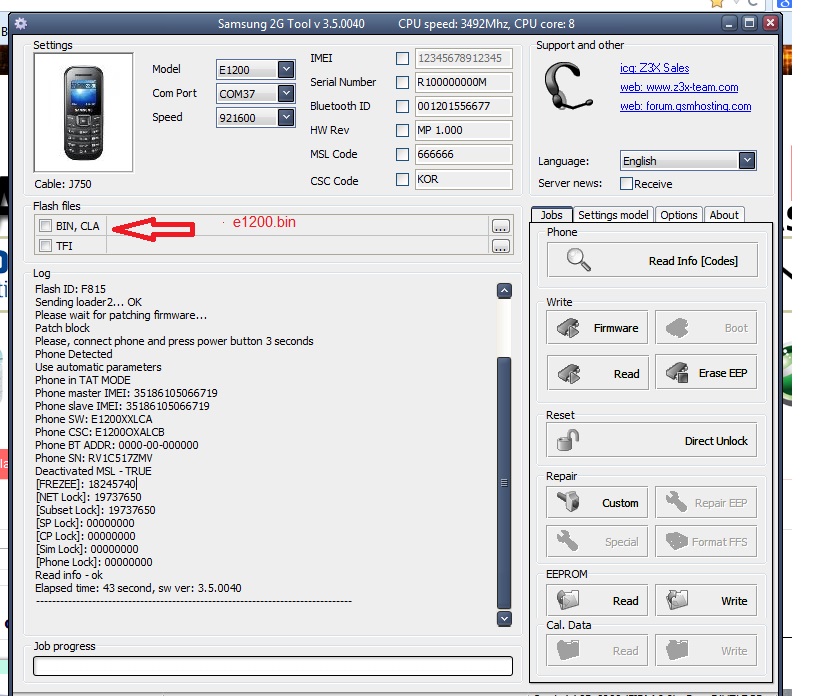Click the disabled Boot write button
The image size is (814, 696).
706,327
